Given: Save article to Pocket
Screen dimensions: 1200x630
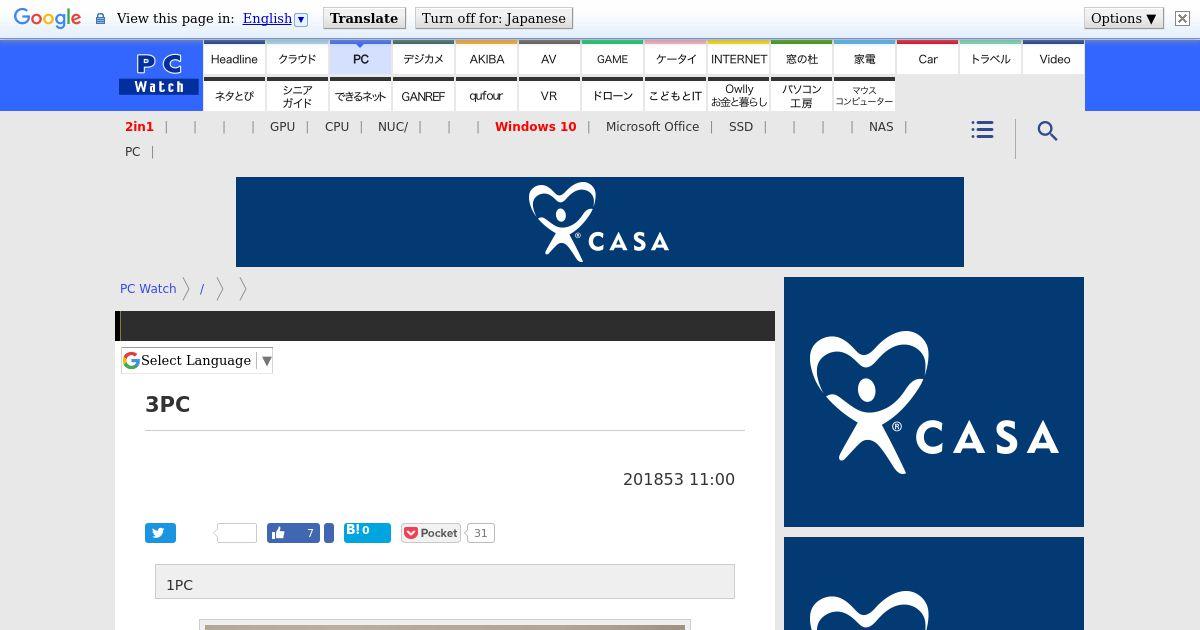Looking at the screenshot, I should coord(431,533).
